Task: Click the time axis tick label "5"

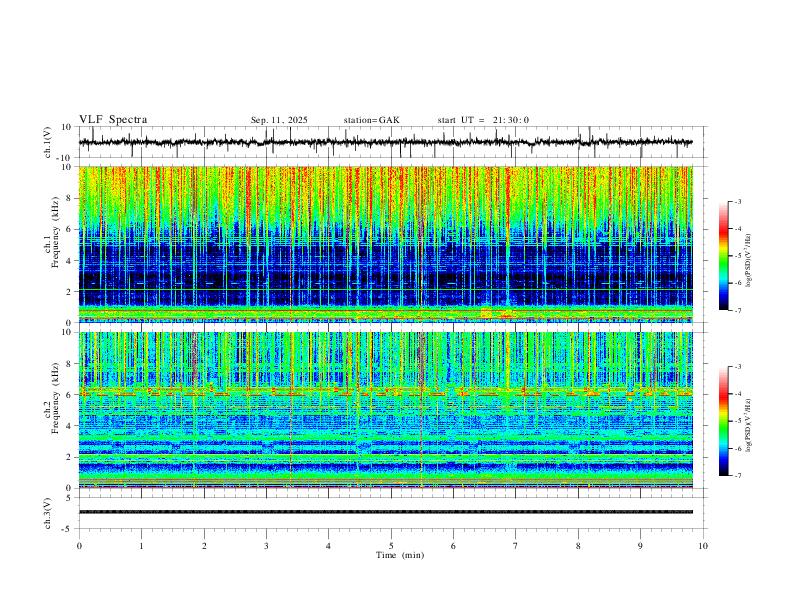Action: 391,546
